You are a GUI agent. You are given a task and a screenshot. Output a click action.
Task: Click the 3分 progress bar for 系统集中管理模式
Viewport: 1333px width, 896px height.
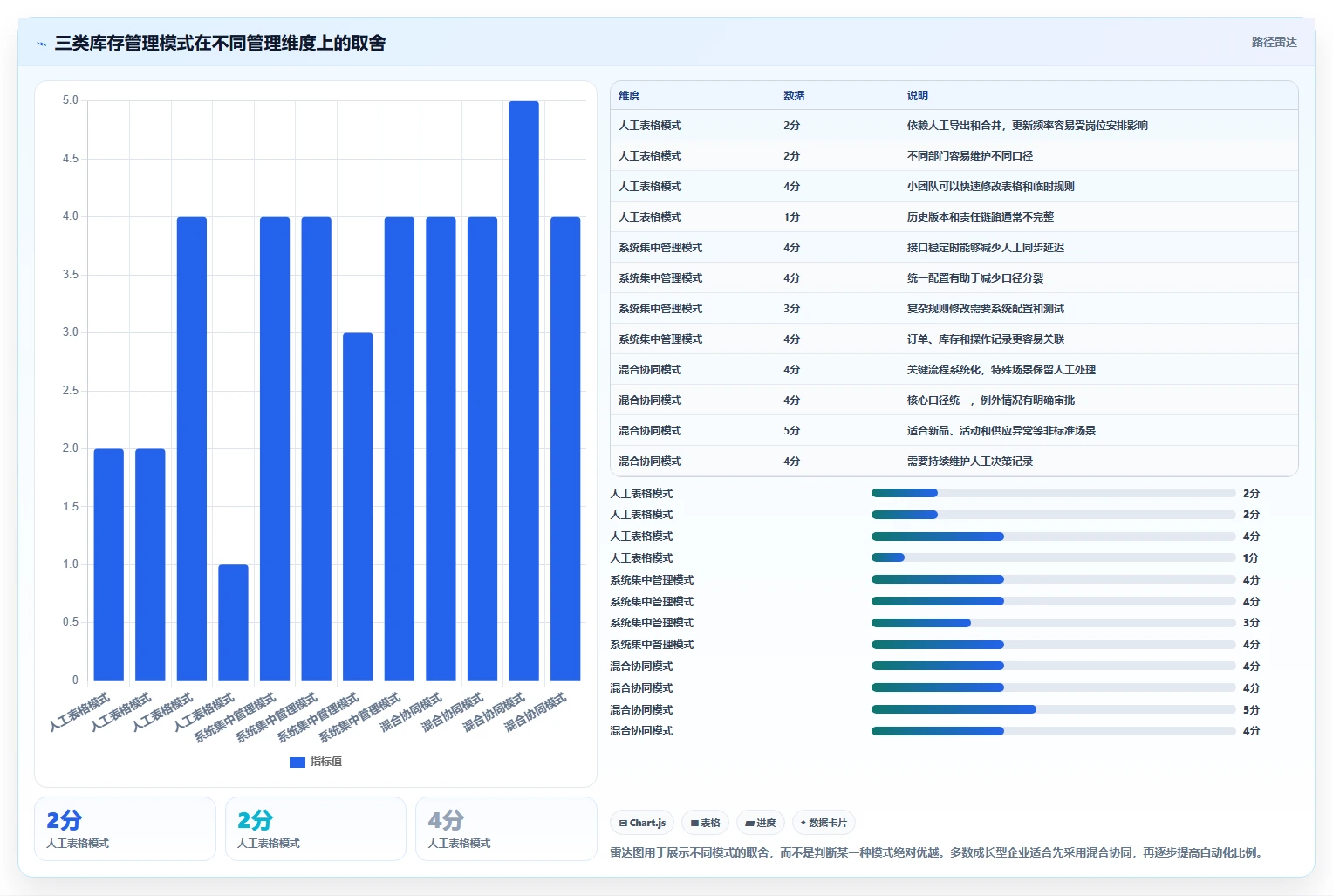tap(1053, 623)
